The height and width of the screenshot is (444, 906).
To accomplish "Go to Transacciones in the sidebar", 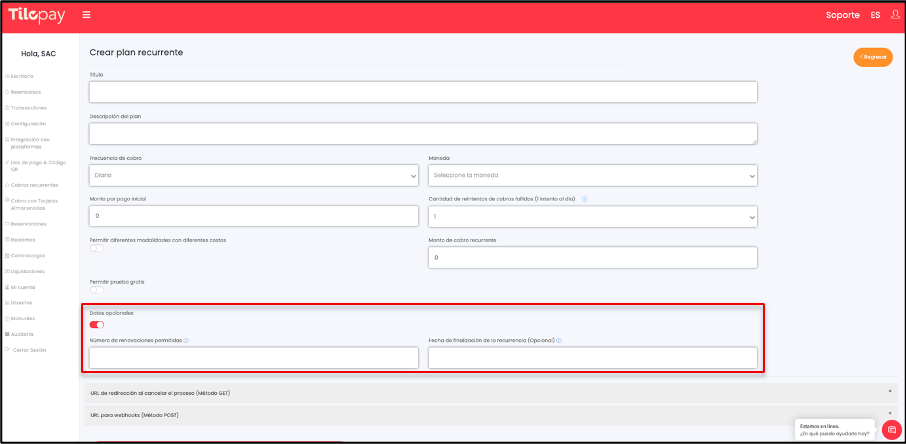I will (x=29, y=107).
